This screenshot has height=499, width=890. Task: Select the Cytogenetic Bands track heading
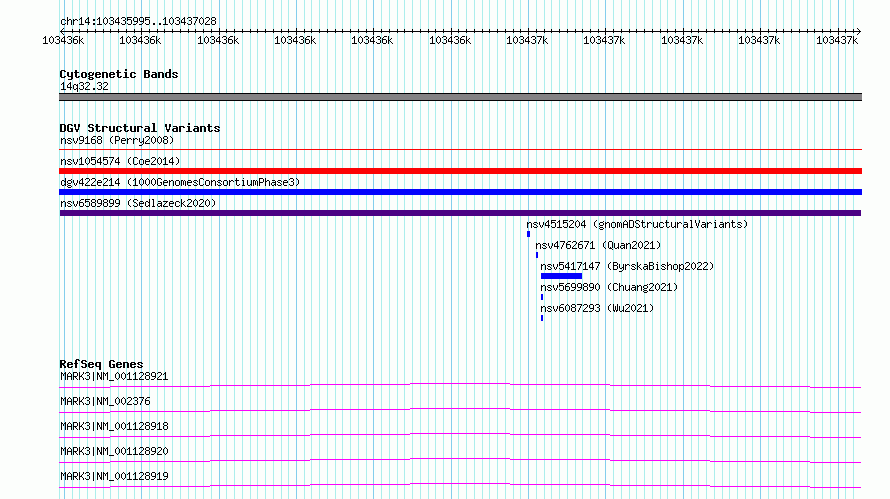pos(119,74)
